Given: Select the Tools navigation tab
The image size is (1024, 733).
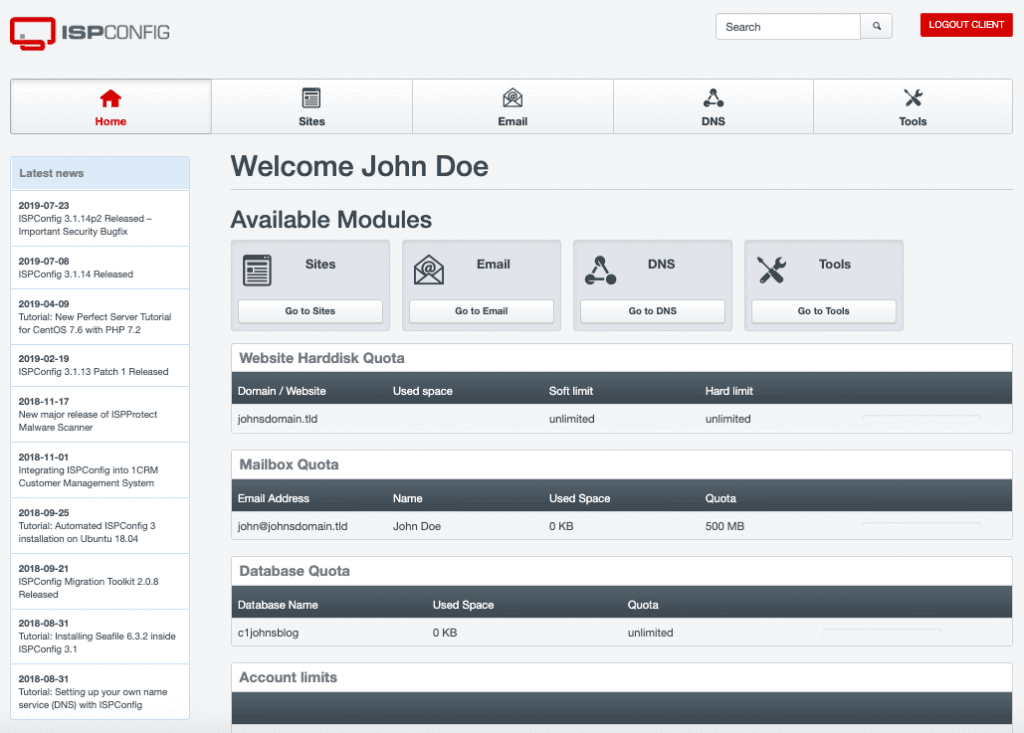Looking at the screenshot, I should point(913,107).
